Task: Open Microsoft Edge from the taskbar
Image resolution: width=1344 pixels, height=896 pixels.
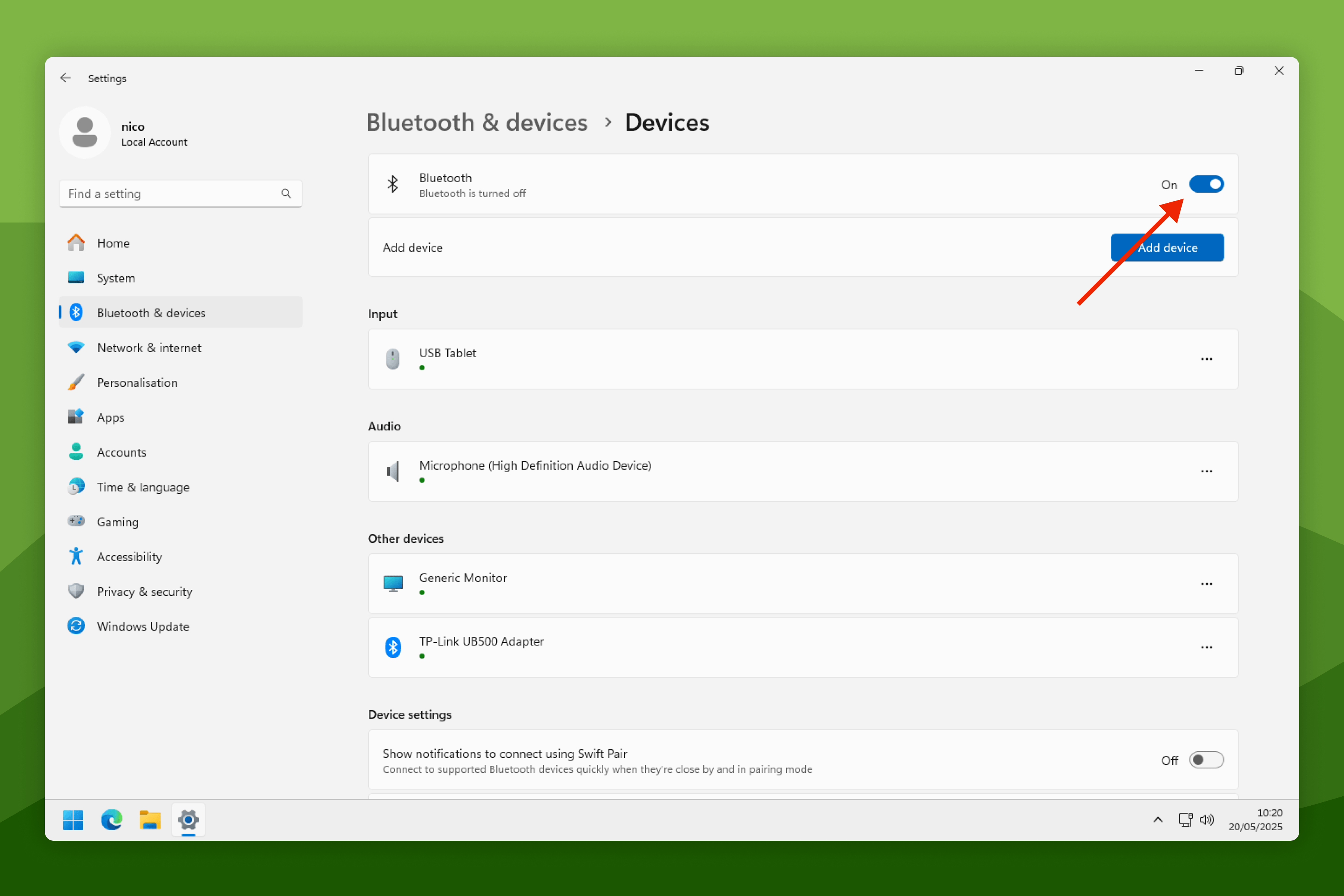Action: [111, 820]
